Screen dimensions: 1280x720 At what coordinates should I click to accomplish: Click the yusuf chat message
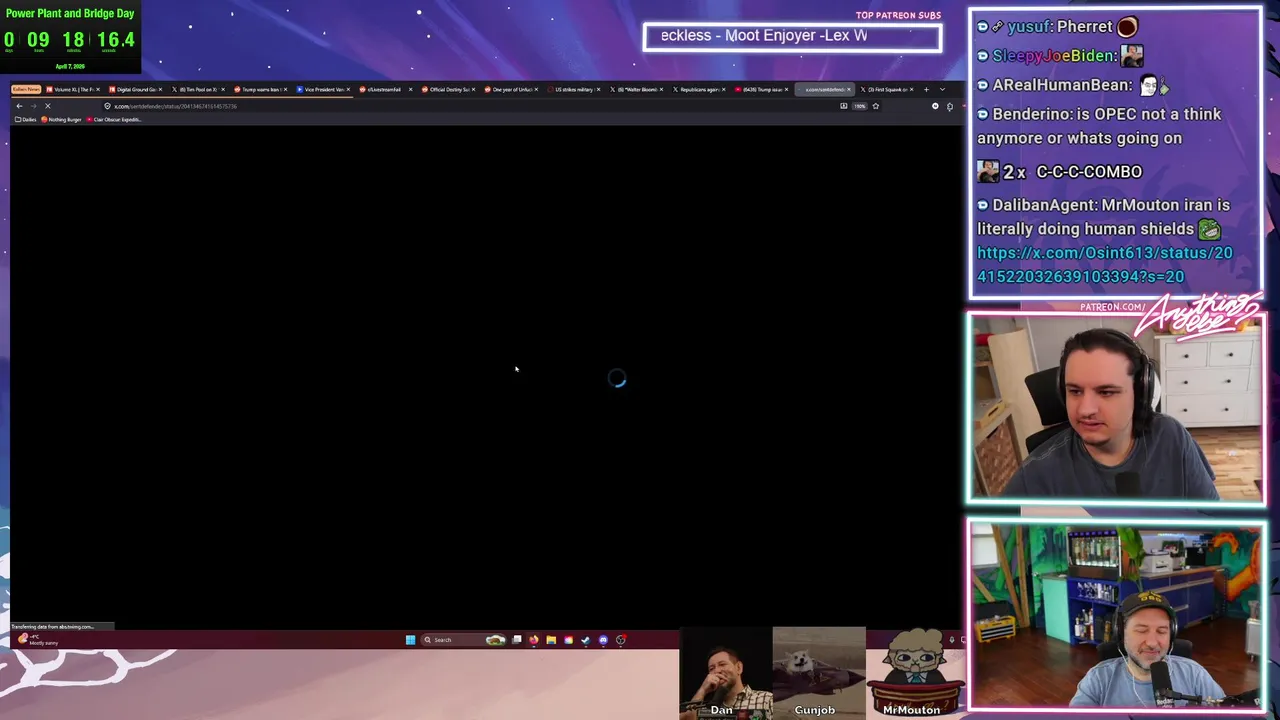coord(1057,27)
